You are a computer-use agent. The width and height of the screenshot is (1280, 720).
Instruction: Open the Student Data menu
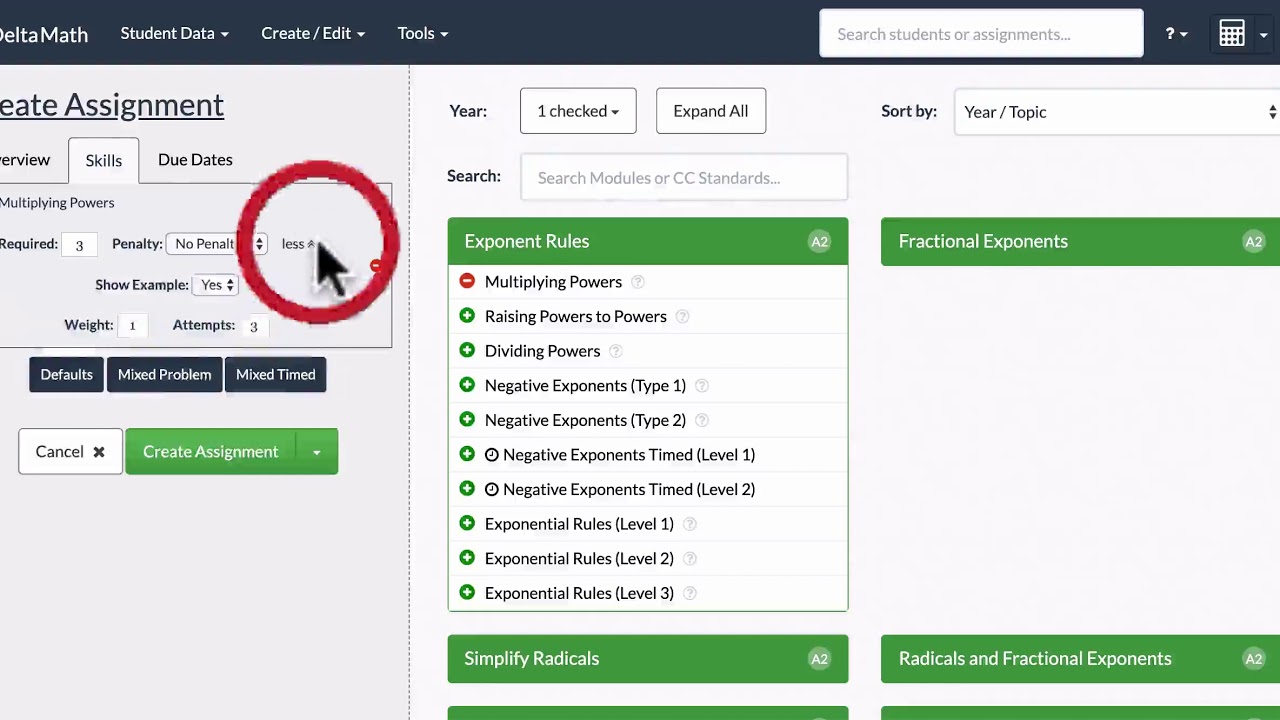pyautogui.click(x=174, y=33)
